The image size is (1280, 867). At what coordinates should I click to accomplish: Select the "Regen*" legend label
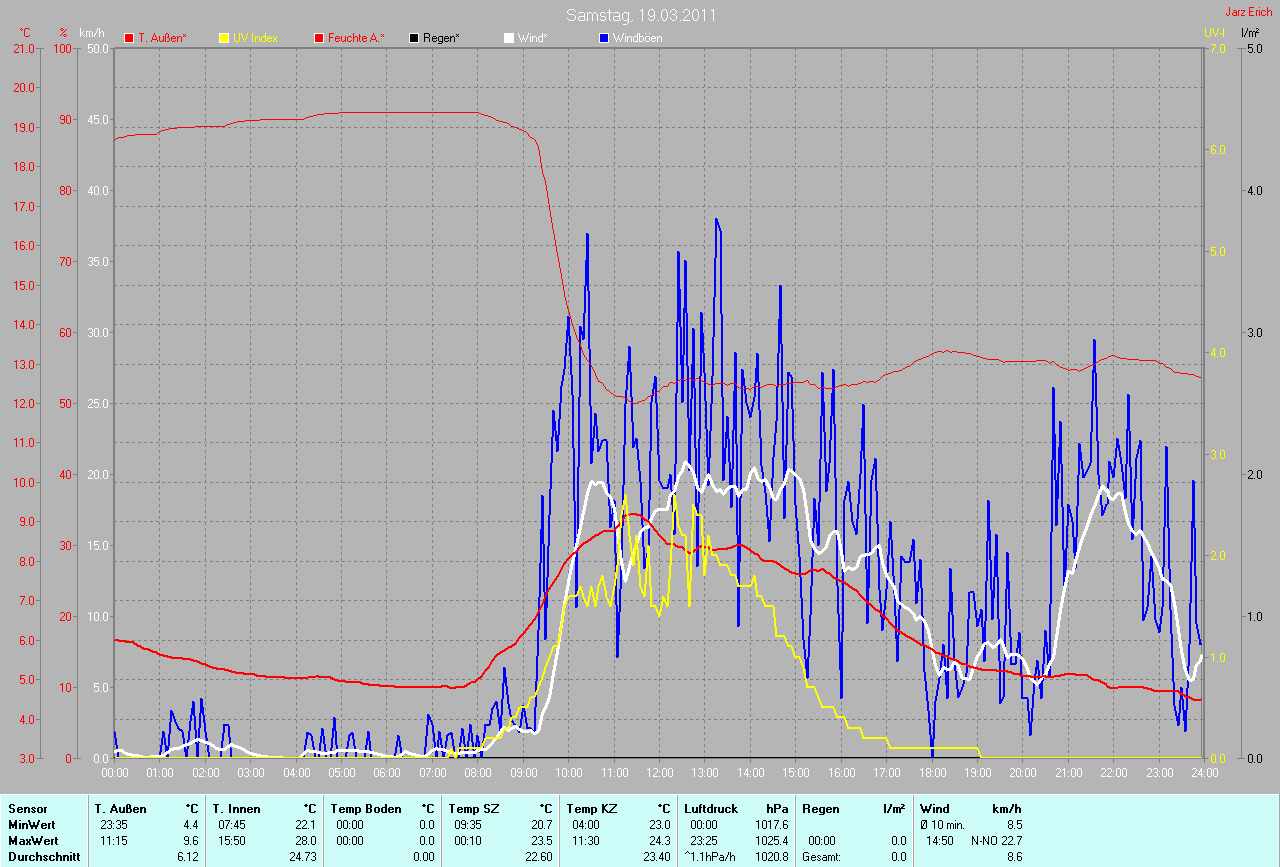[x=441, y=38]
